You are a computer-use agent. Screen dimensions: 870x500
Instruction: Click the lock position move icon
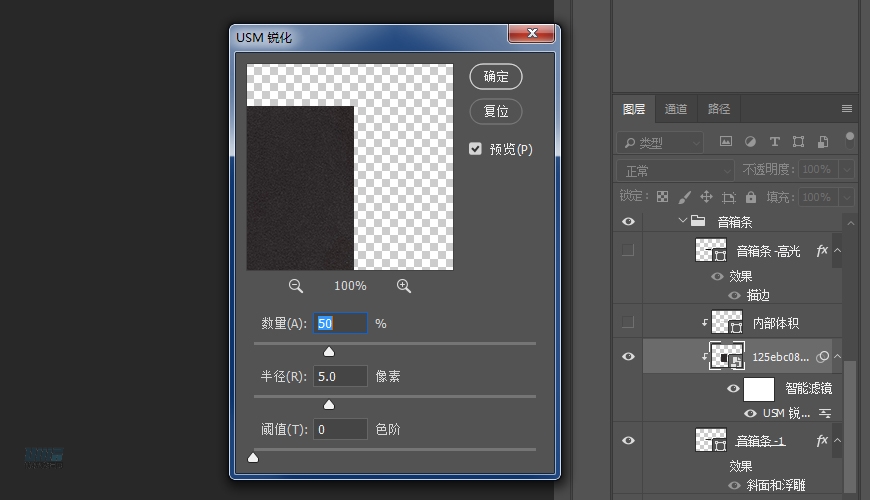706,197
